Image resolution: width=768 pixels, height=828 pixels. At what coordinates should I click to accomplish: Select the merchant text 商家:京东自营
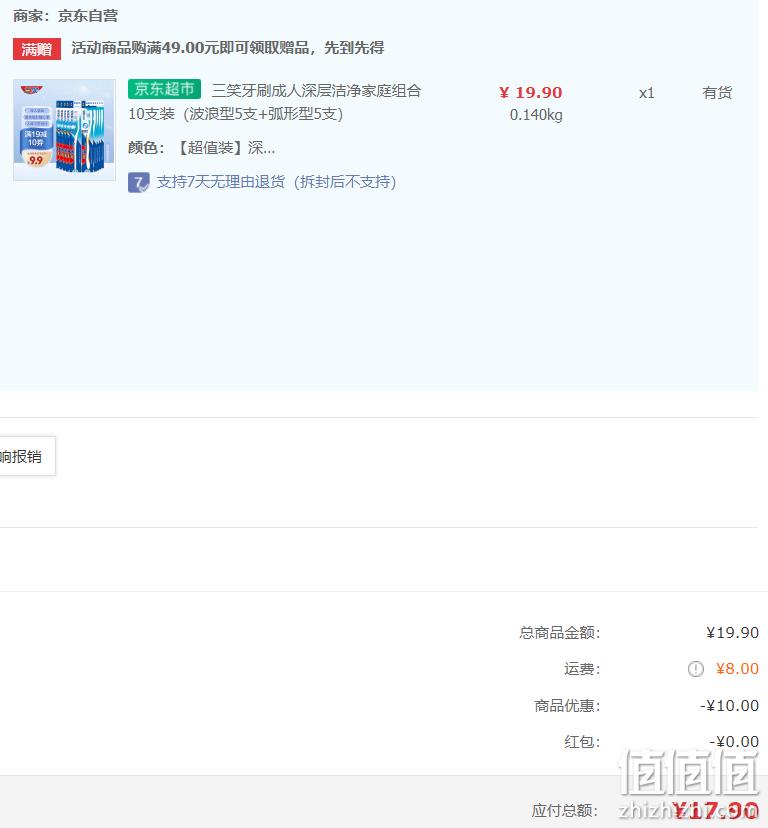(65, 16)
